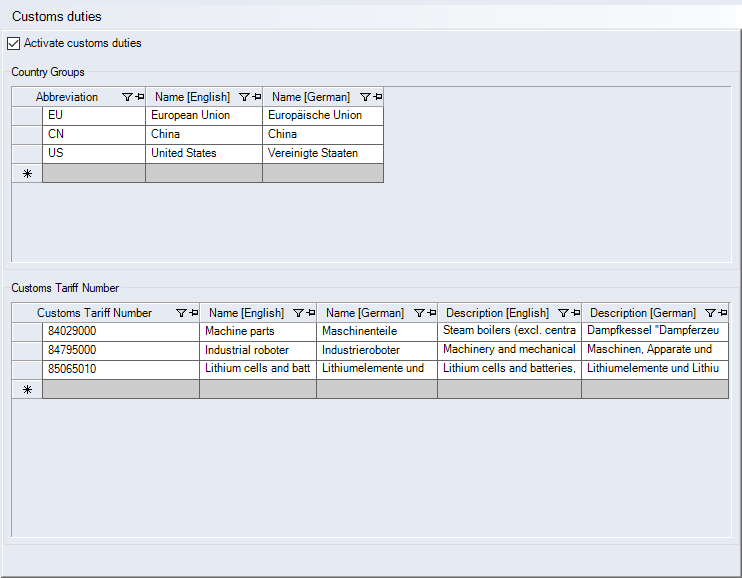Screen dimensions: 742x578
Task: Click empty new-row tariff number cell
Action: click(x=120, y=390)
